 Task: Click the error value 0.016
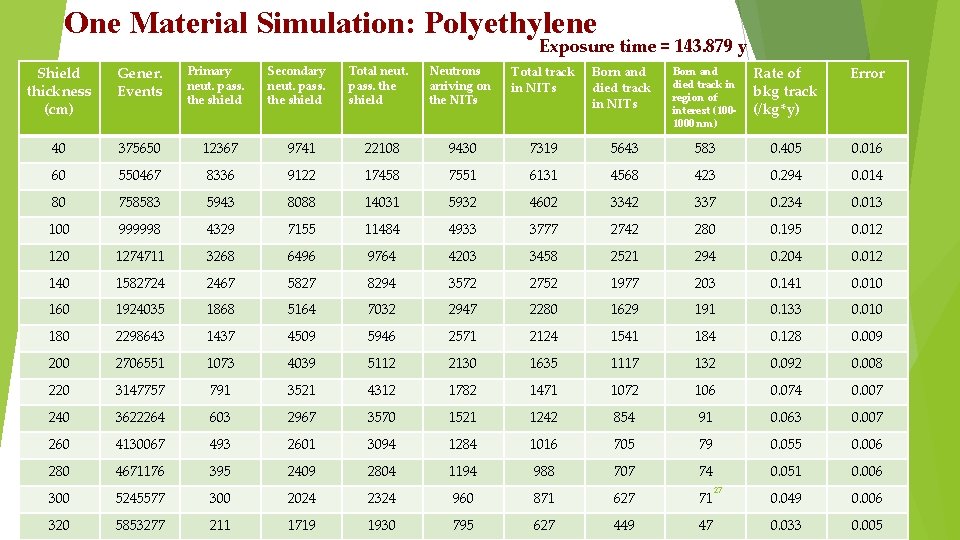[x=867, y=148]
